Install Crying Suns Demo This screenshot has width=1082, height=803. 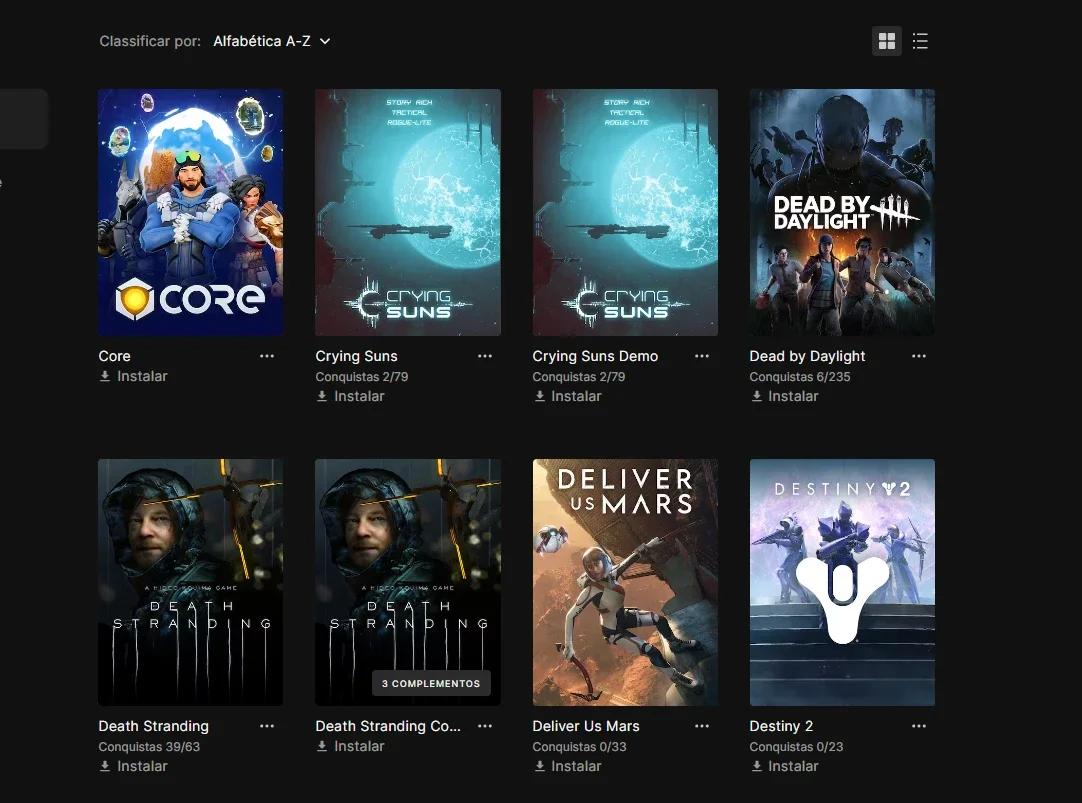567,396
